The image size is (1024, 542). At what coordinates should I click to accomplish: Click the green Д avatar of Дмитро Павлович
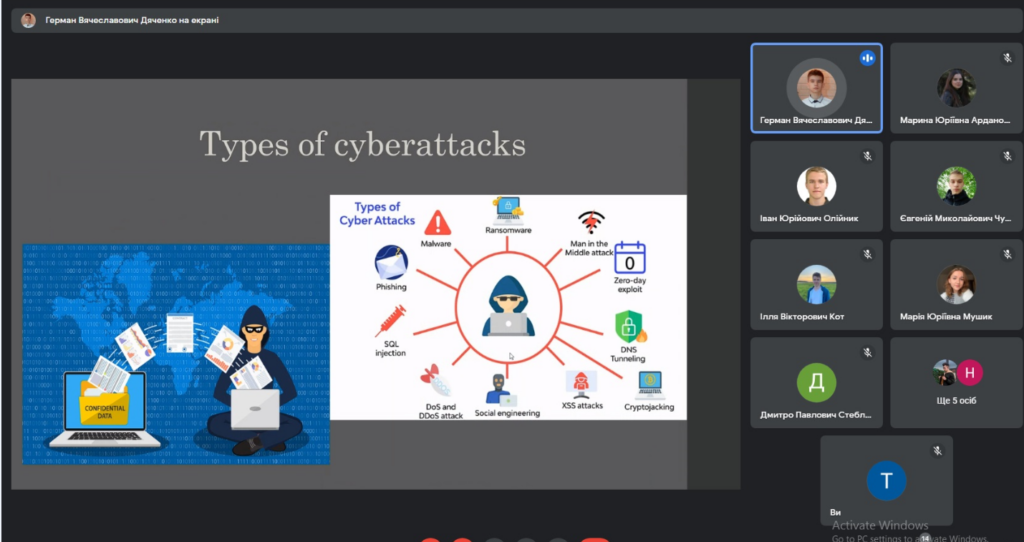tap(816, 382)
